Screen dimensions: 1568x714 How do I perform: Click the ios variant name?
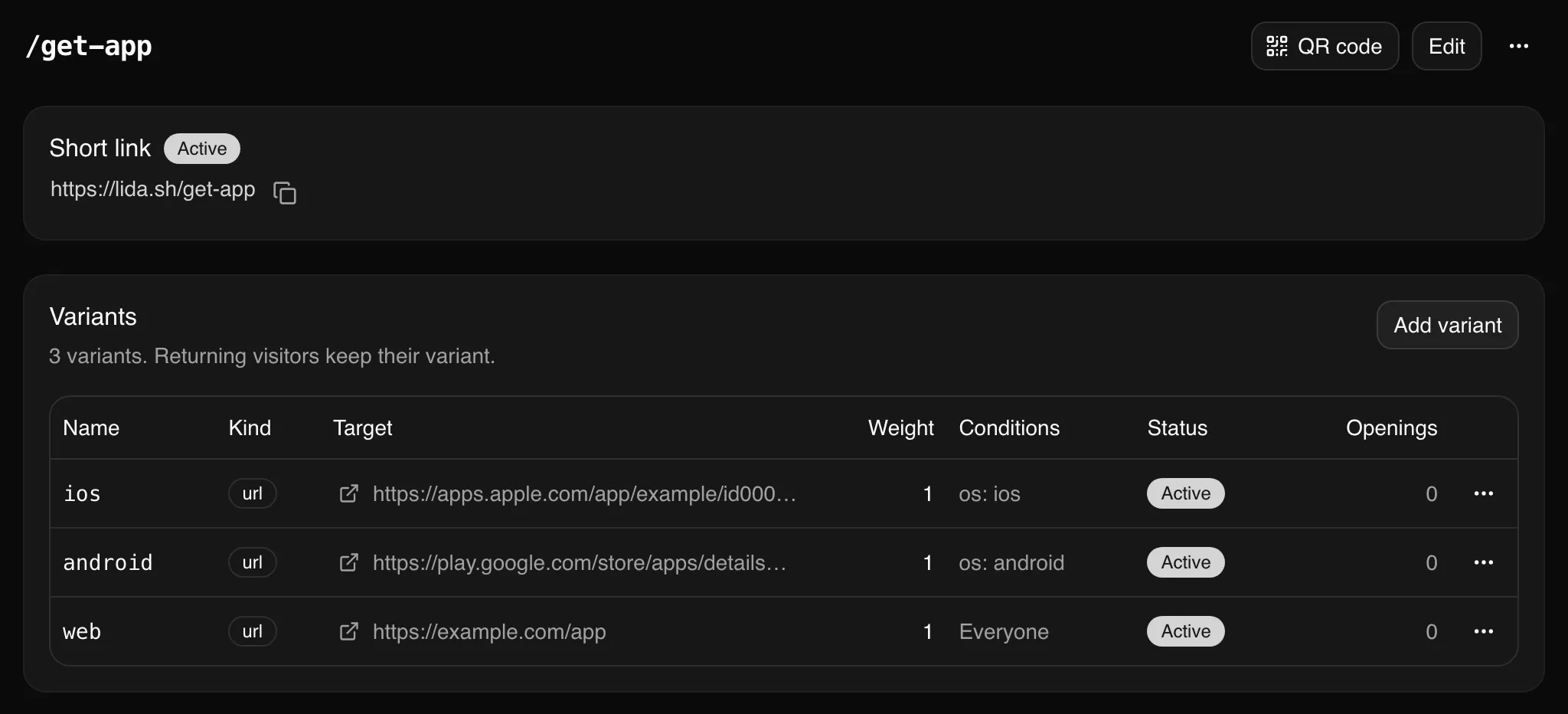[82, 494]
